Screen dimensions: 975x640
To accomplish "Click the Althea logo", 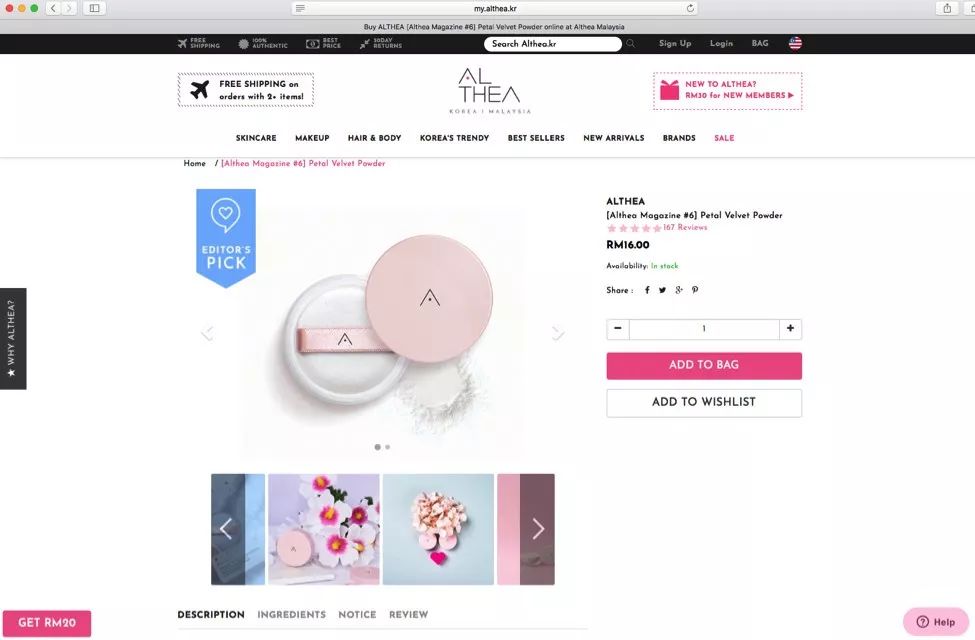I will (x=489, y=91).
